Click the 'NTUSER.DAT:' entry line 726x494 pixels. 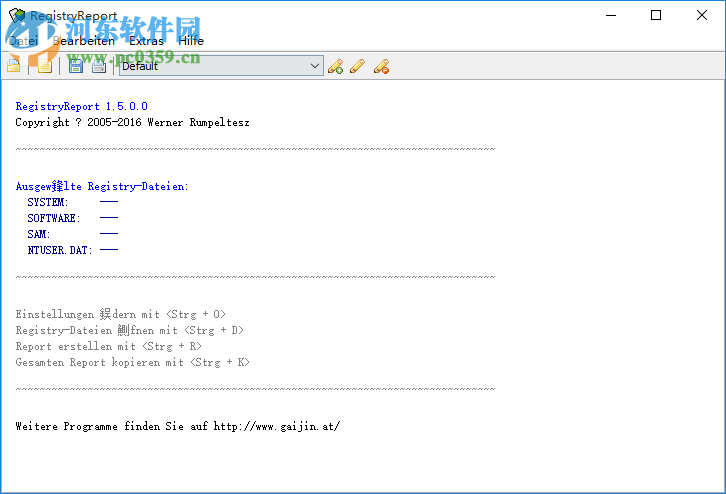tap(73, 250)
